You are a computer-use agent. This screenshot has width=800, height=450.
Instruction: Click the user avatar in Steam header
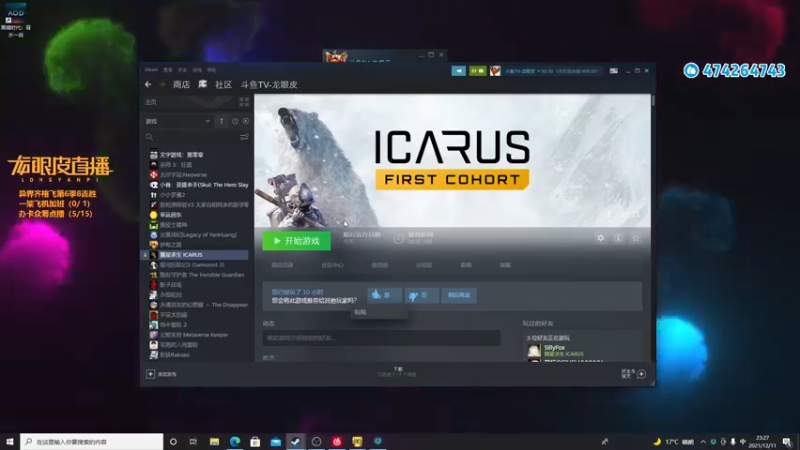coord(495,71)
